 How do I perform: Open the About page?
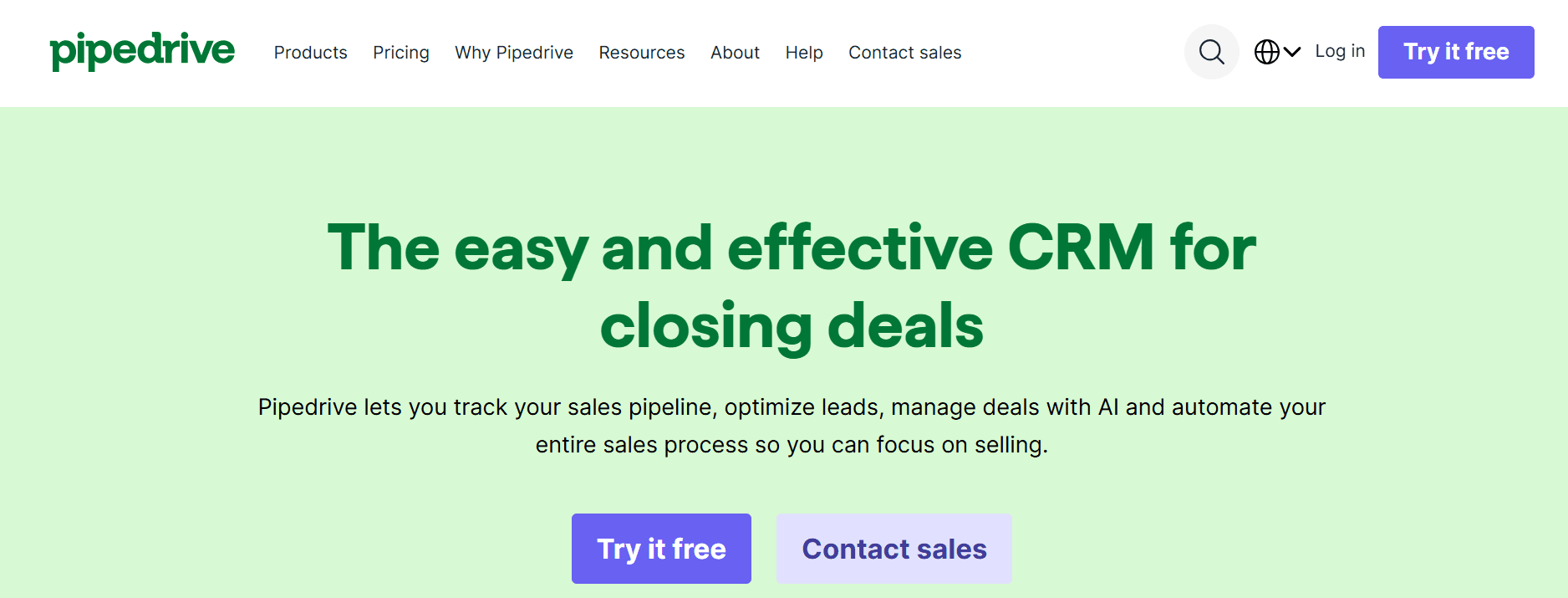pyautogui.click(x=734, y=53)
